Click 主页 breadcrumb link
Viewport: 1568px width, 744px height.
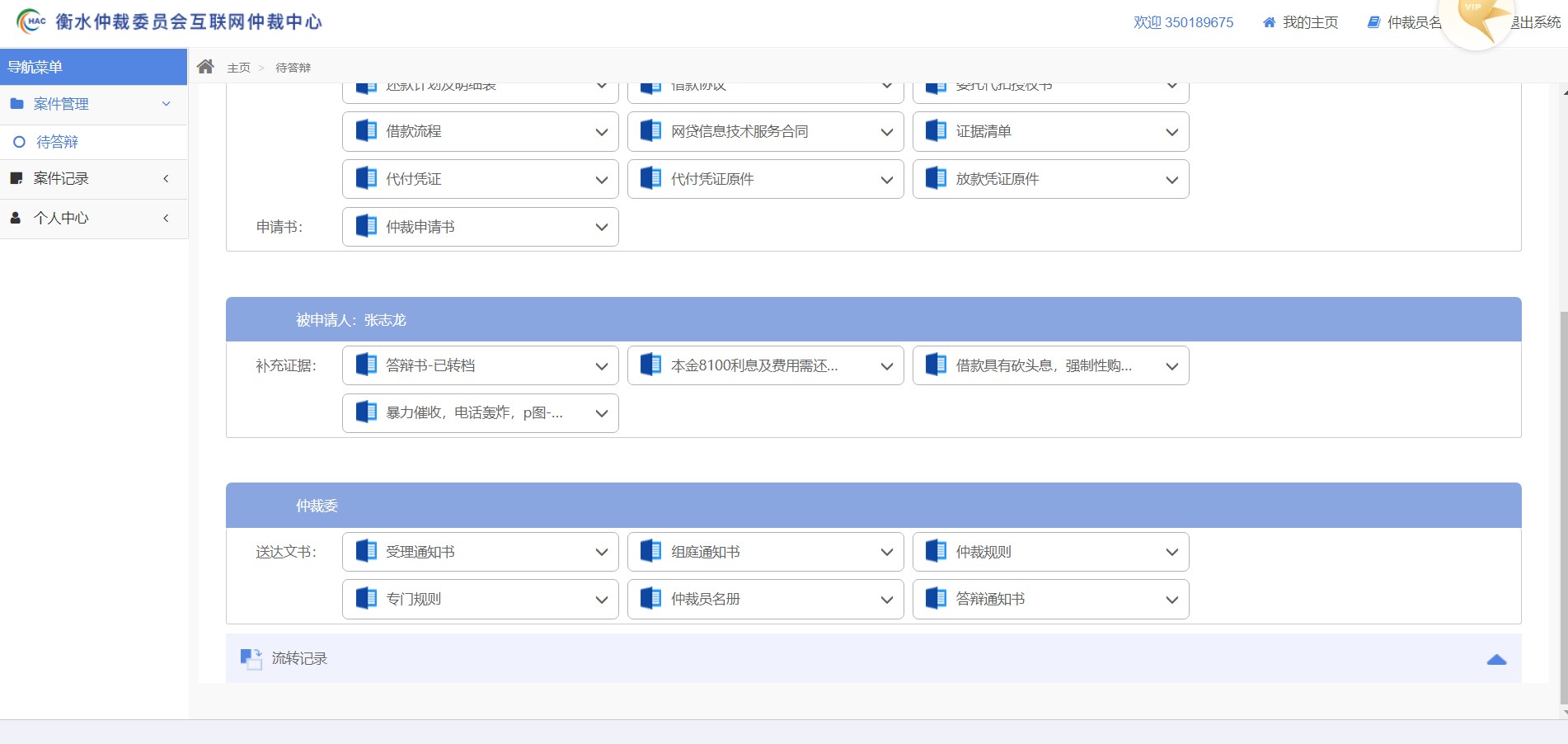tap(239, 68)
